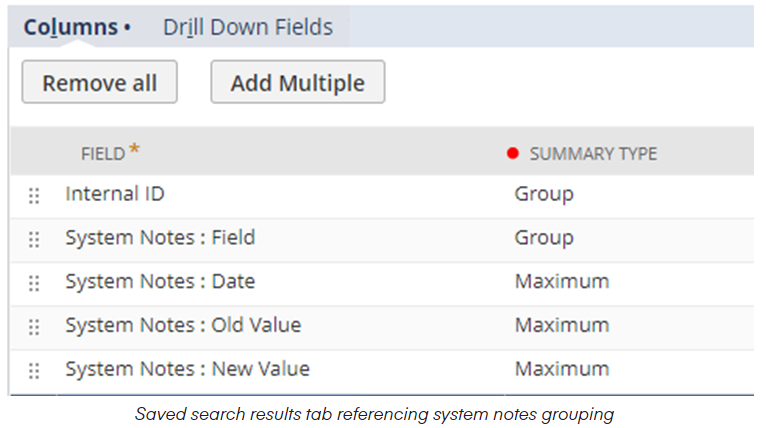
Task: Click the SUMMARY TYPE column header
Action: click(x=592, y=154)
